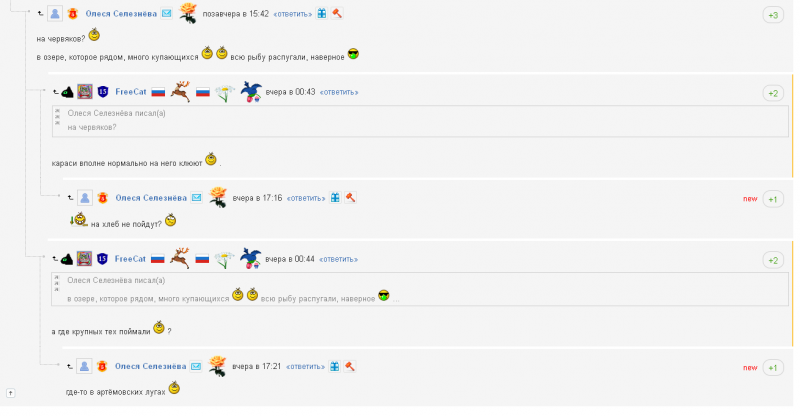The width and height of the screenshot is (800, 416).
Task: Reply to the comment posted at 00:44
Action: tap(338, 259)
